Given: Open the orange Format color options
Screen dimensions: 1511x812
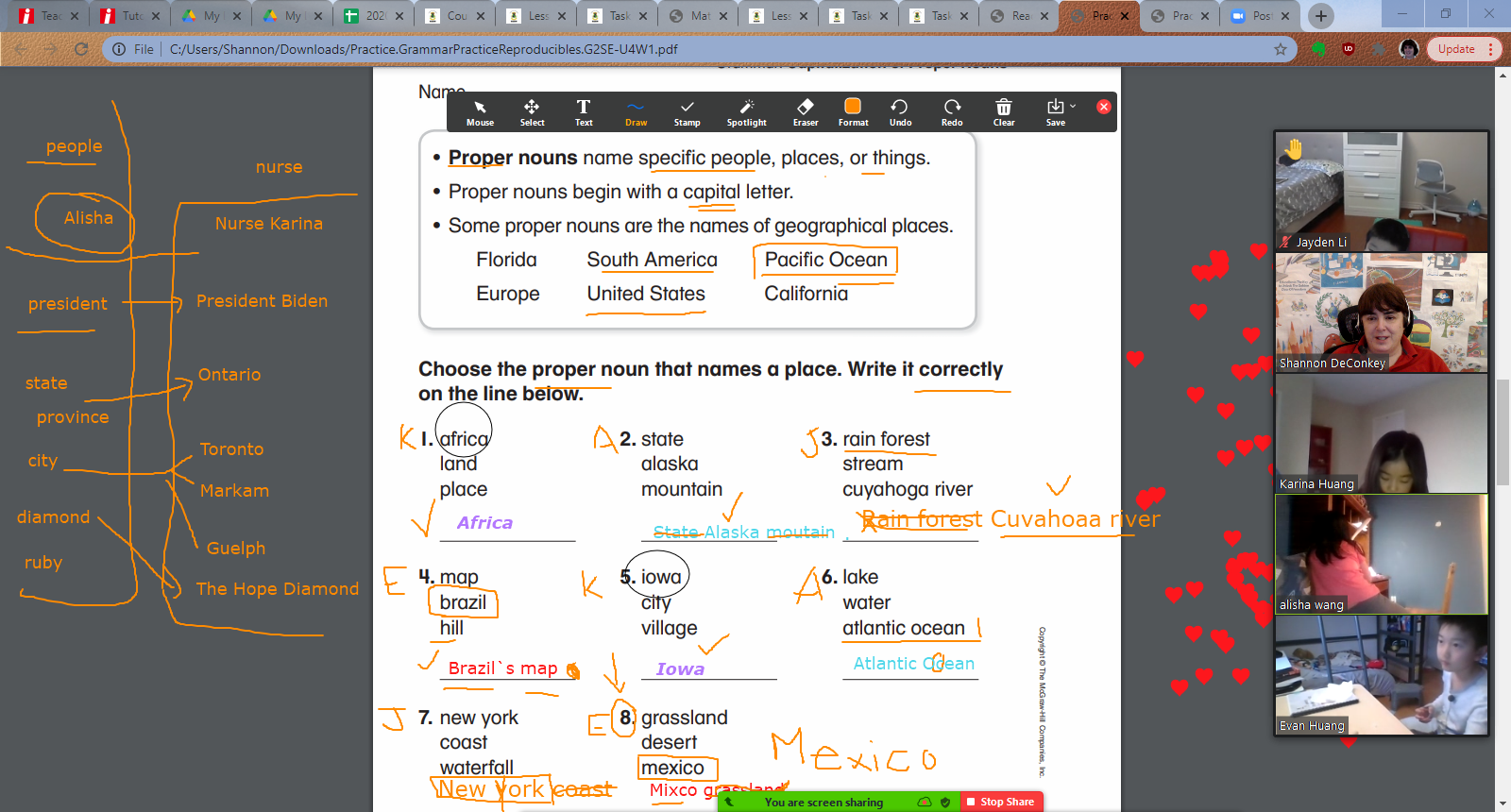Looking at the screenshot, I should [853, 112].
